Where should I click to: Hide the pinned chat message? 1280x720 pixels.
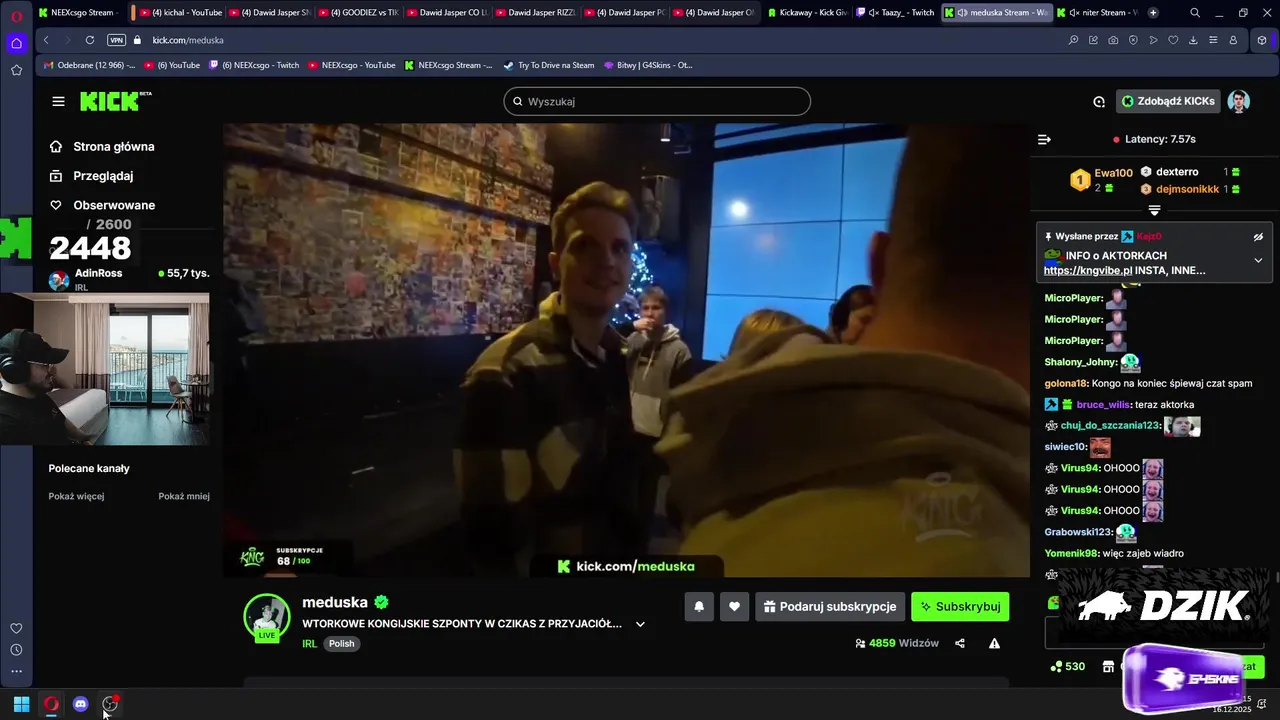point(1258,237)
